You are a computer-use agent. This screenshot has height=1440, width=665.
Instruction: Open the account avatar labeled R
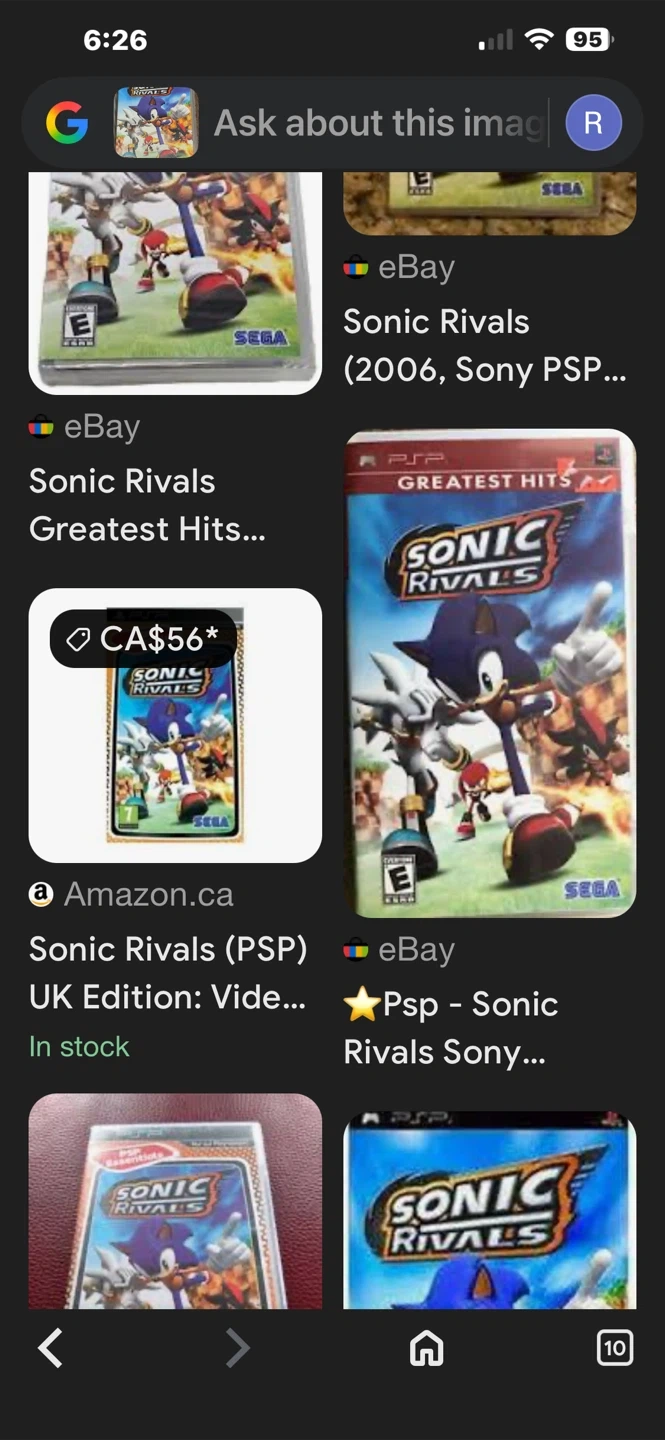click(593, 123)
